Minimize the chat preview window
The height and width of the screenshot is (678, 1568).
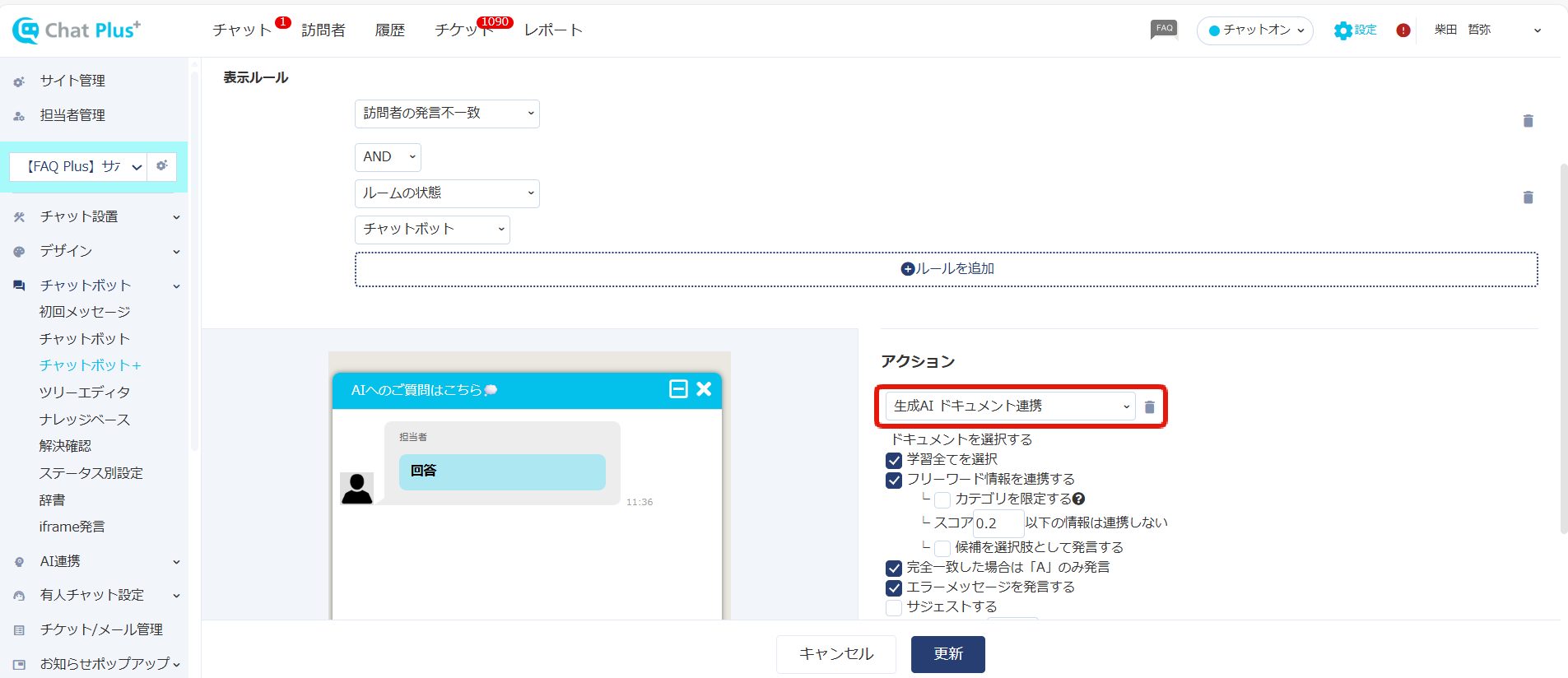pyautogui.click(x=678, y=389)
